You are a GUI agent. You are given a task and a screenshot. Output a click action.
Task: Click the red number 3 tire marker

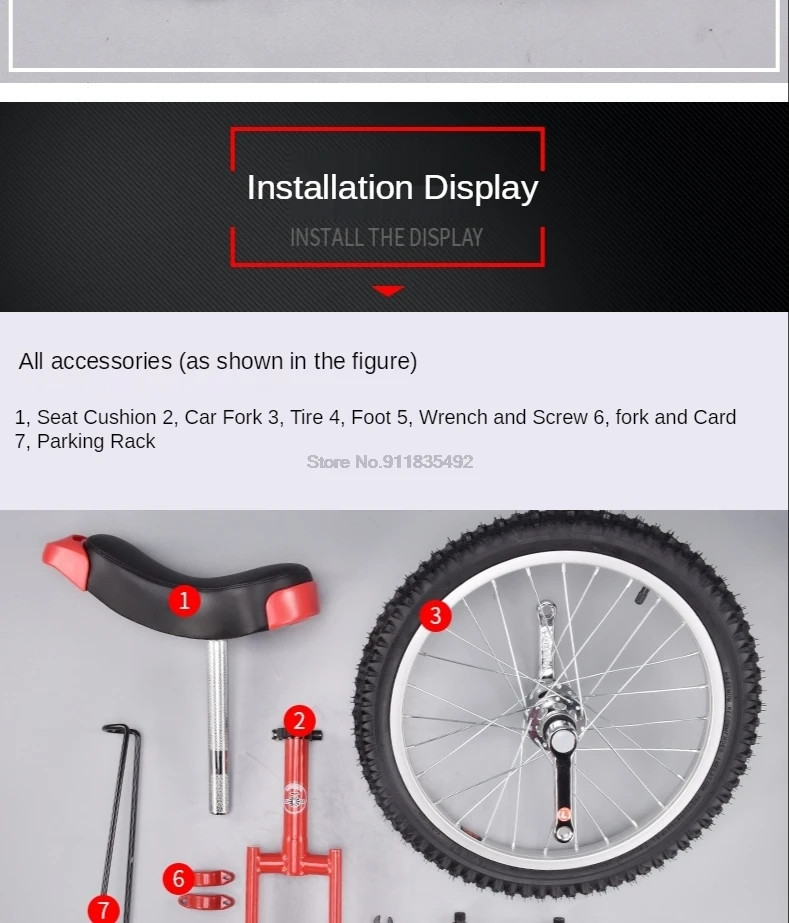click(436, 616)
